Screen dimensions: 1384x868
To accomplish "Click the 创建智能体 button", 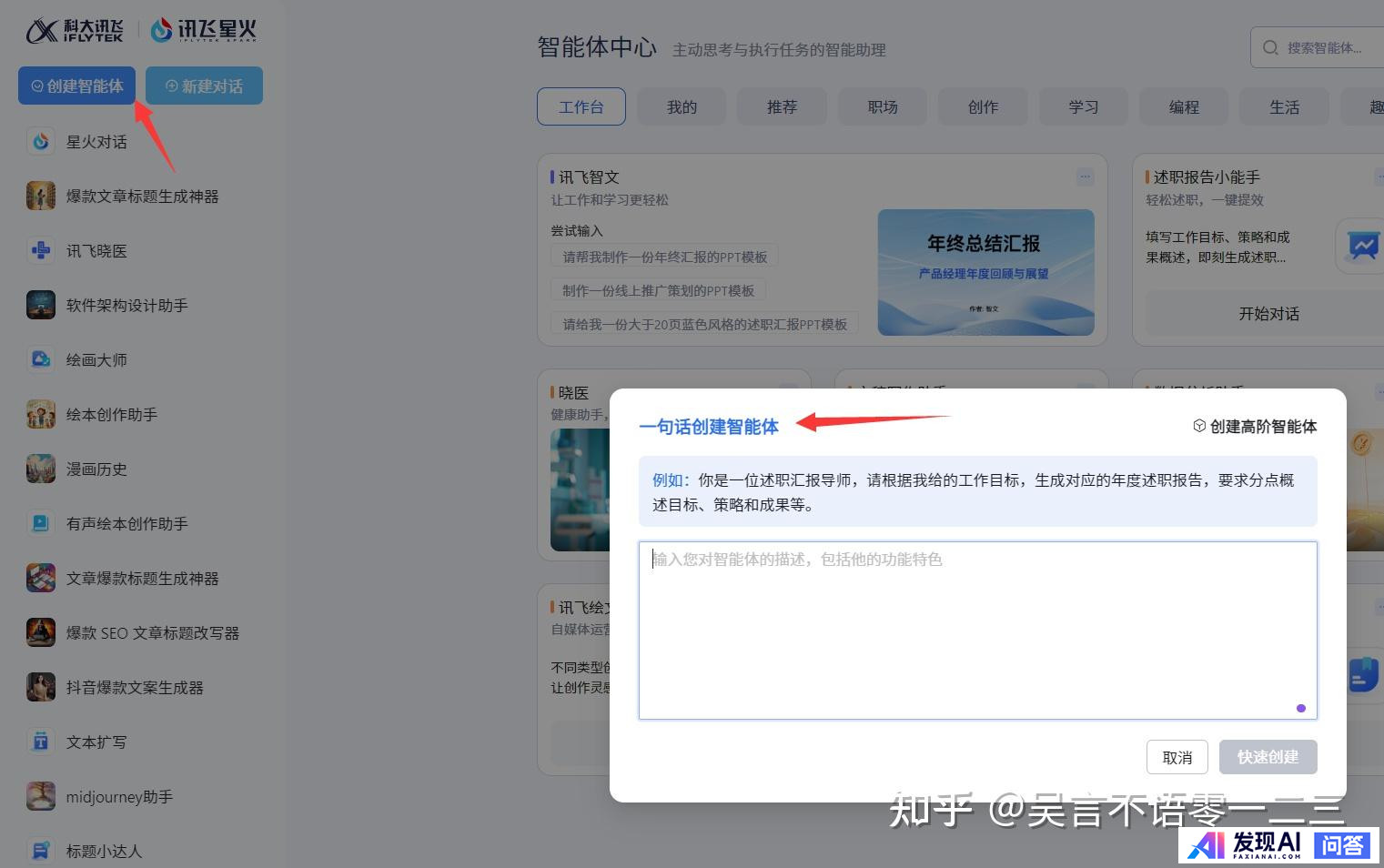I will coord(76,86).
